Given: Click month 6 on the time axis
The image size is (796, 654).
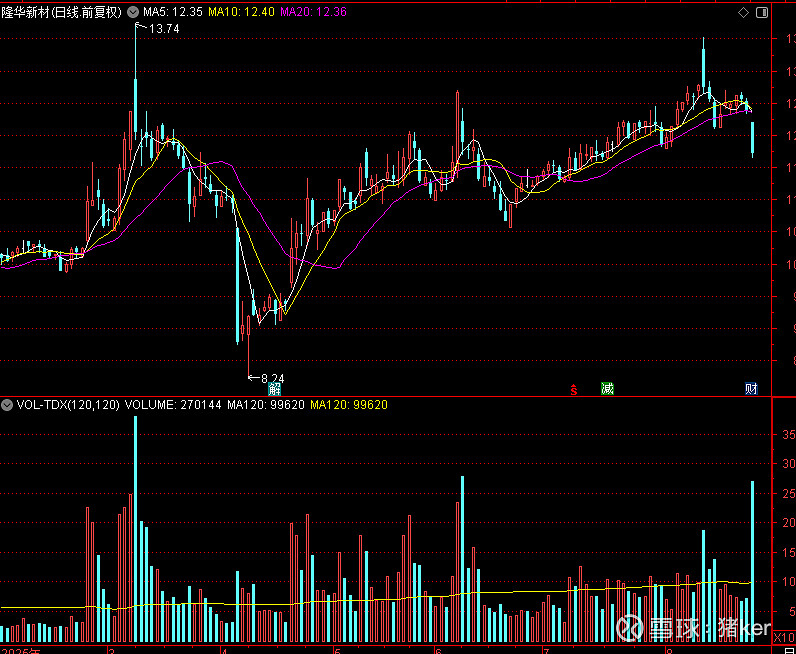Looking at the screenshot, I should pyautogui.click(x=438, y=650).
